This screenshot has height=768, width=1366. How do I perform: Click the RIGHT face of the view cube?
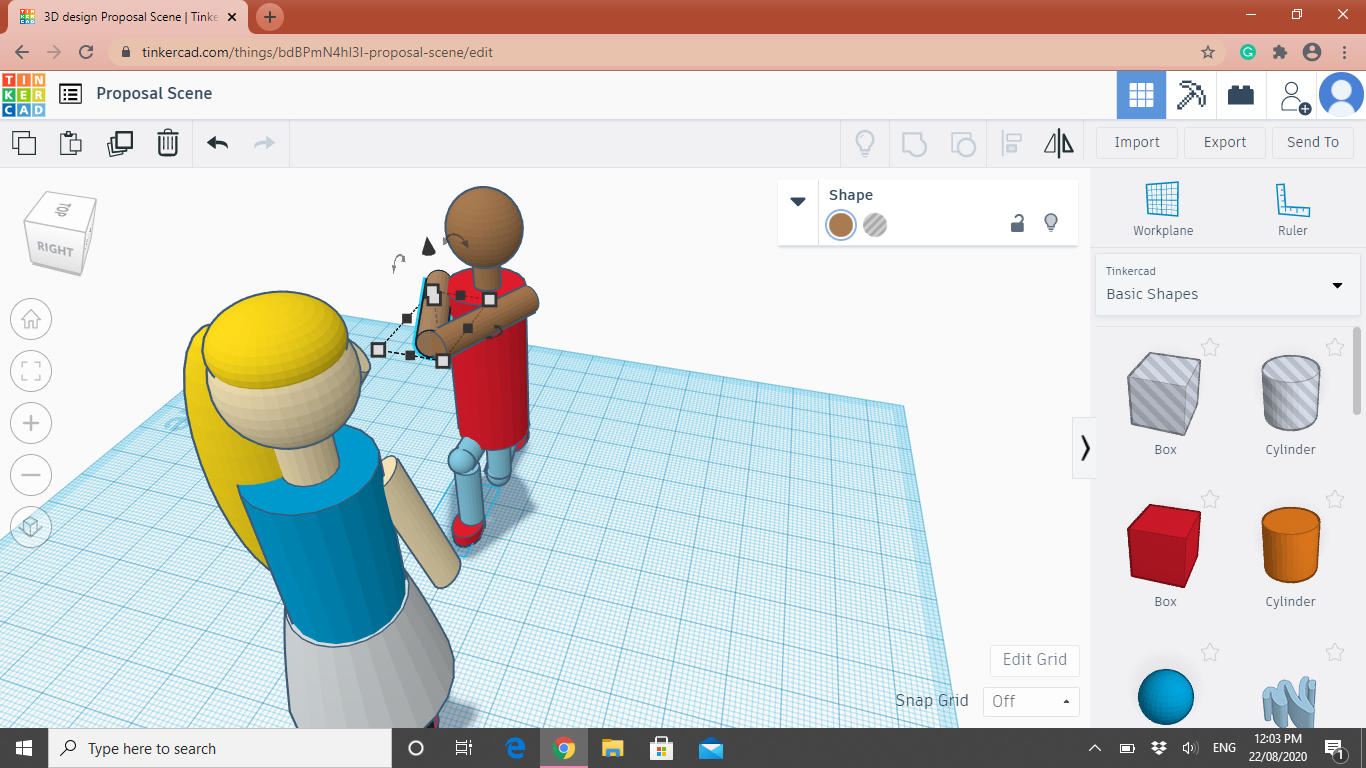(55, 249)
